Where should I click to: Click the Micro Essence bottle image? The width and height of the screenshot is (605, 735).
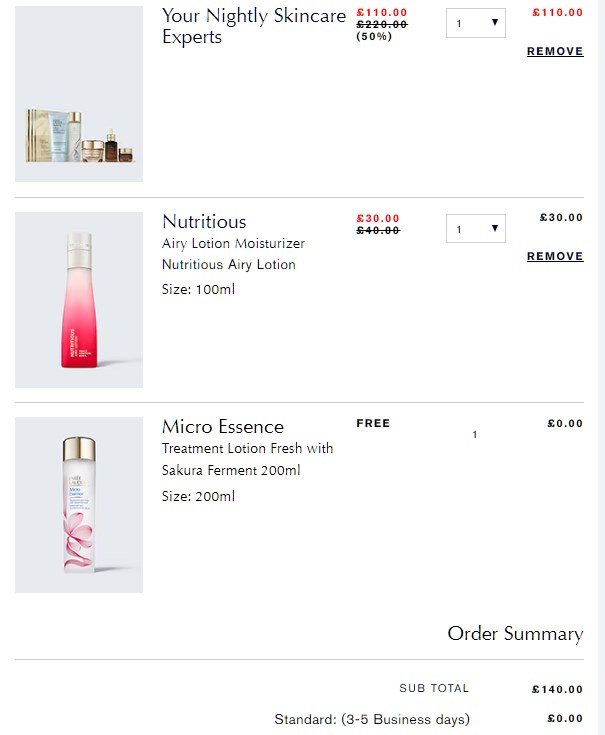coord(79,504)
